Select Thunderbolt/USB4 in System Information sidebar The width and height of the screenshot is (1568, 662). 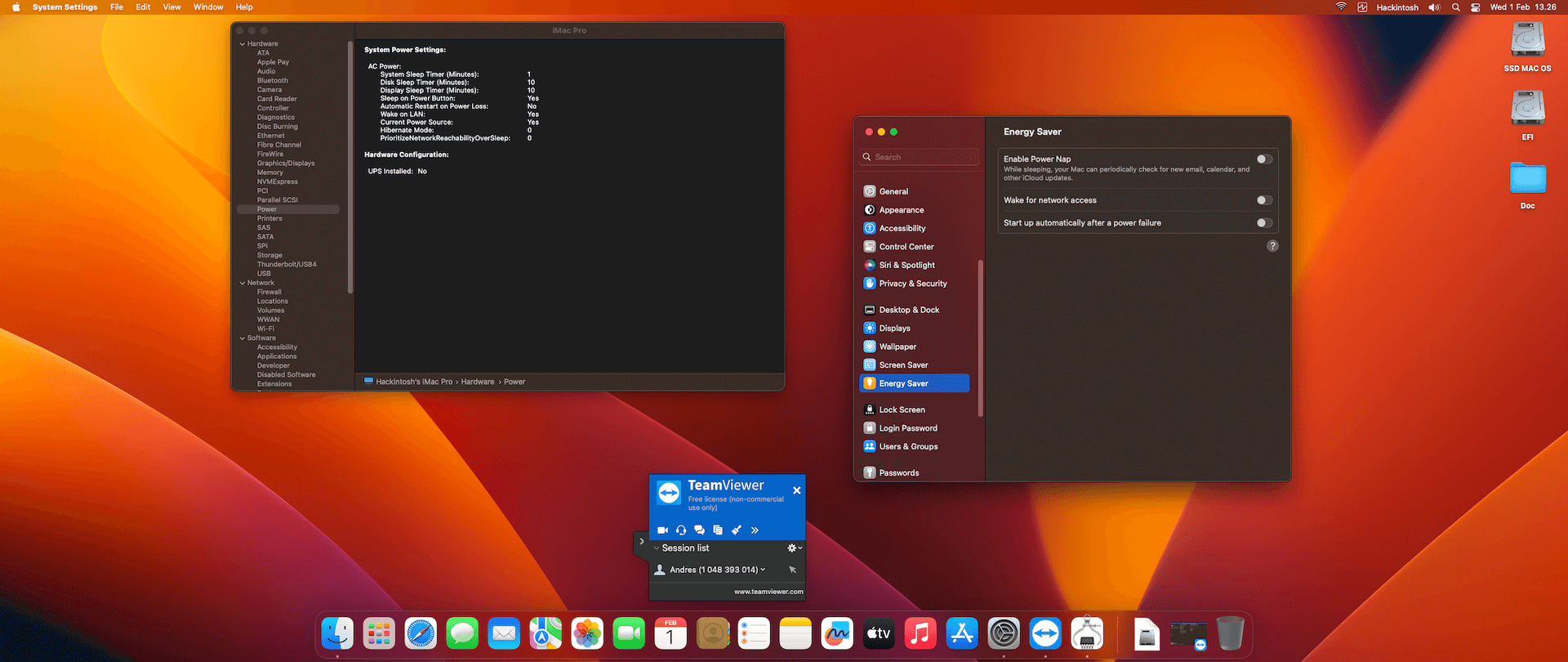pyautogui.click(x=287, y=265)
